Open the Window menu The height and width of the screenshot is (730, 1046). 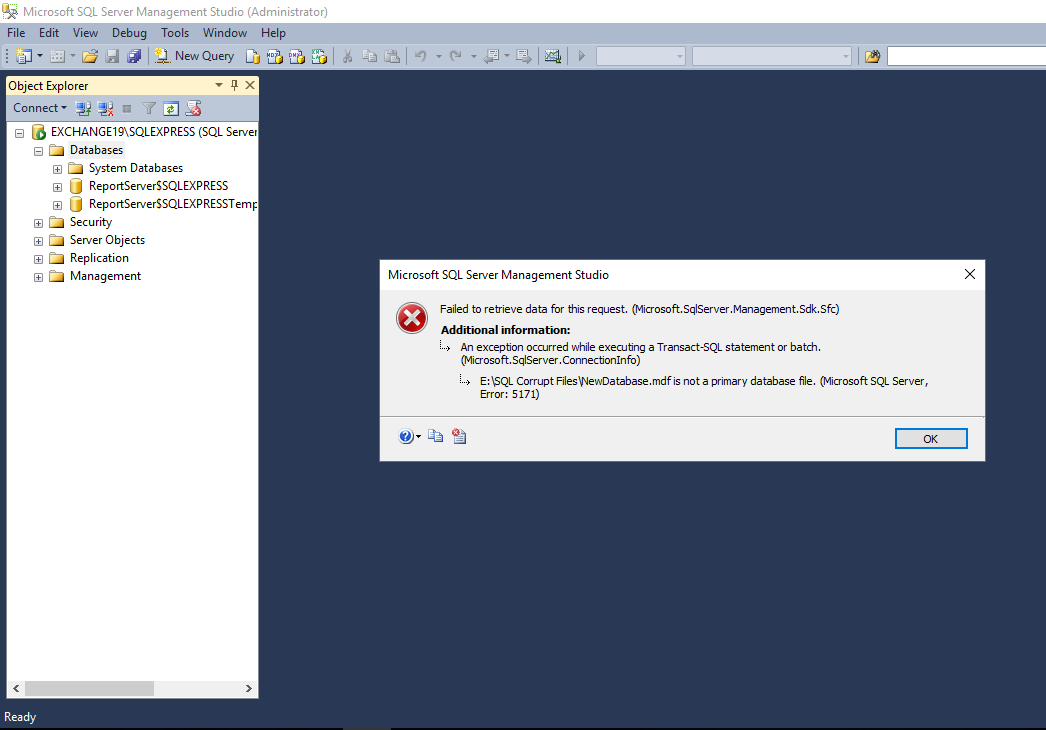pyautogui.click(x=225, y=33)
